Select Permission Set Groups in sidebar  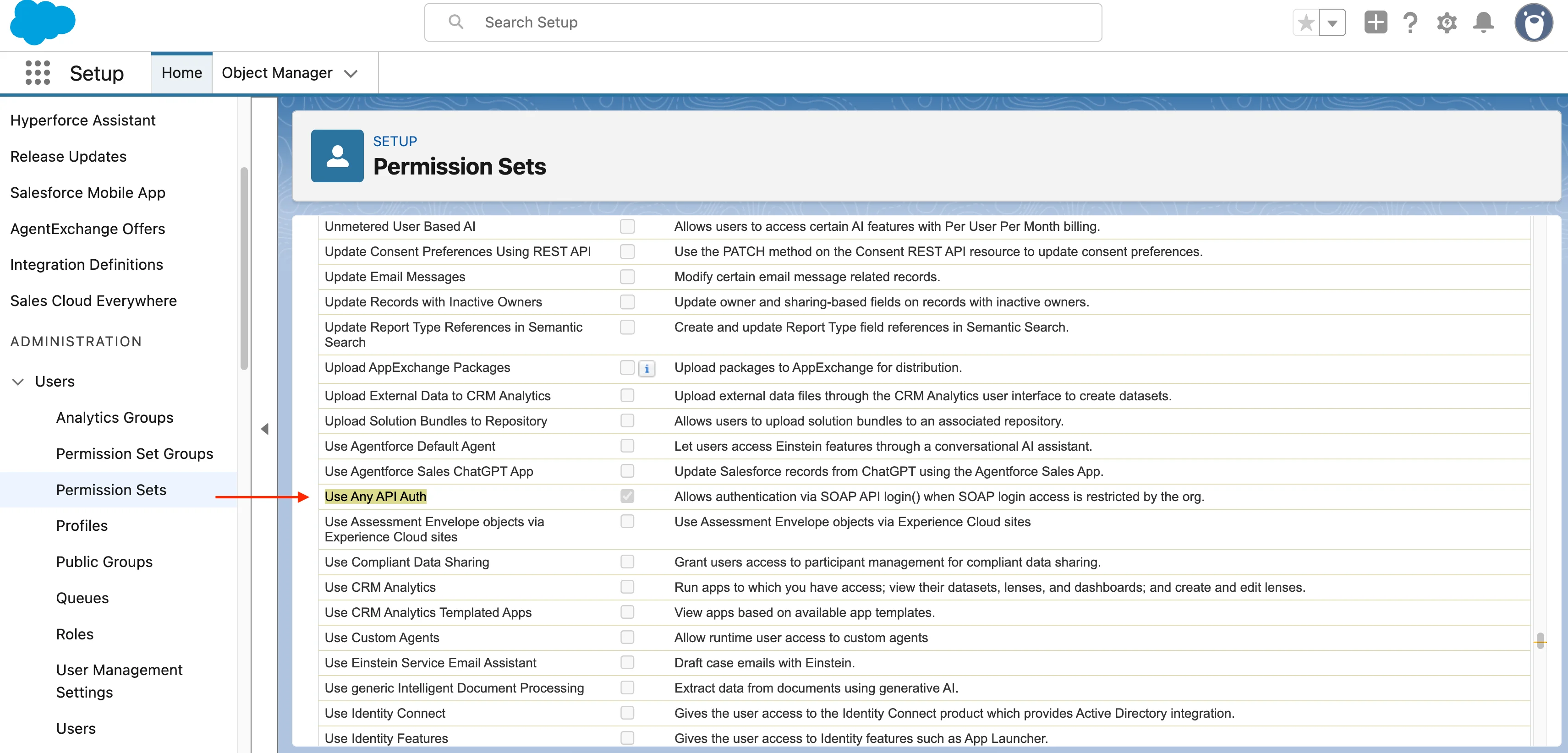tap(135, 454)
